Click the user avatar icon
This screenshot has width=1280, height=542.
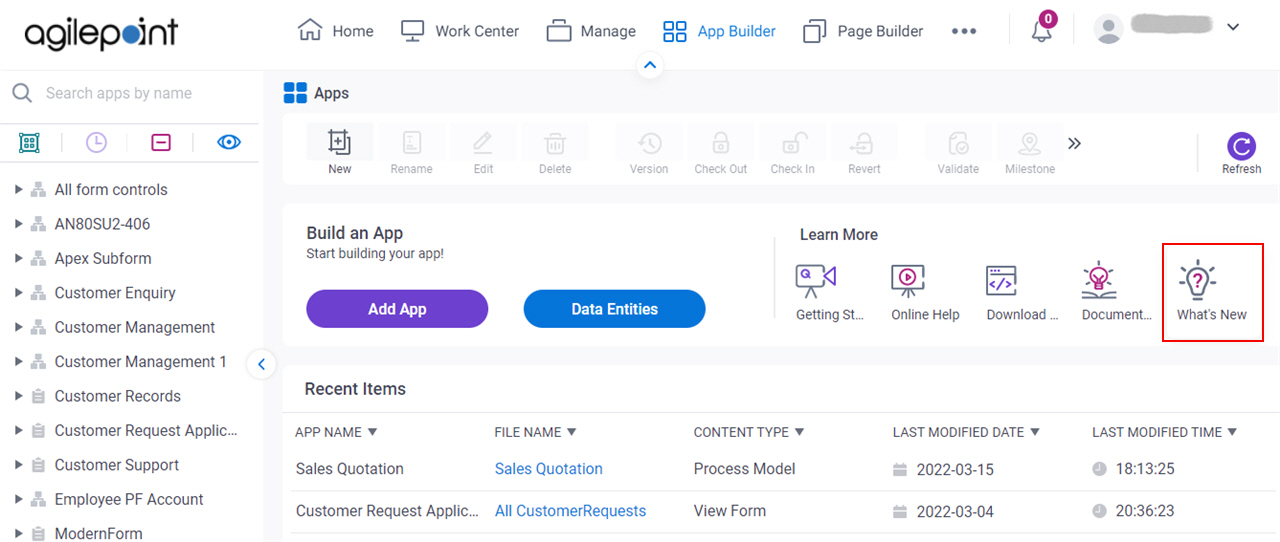(1109, 29)
